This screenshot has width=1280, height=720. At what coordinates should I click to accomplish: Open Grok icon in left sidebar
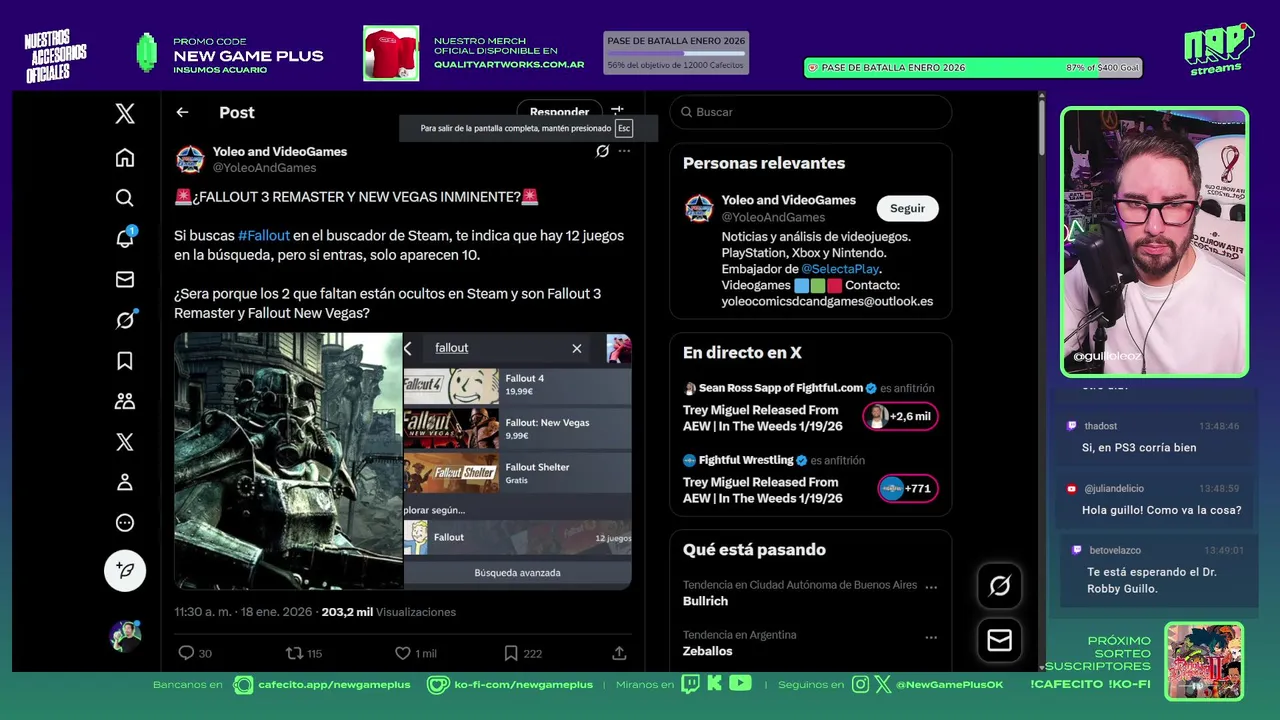coord(125,320)
